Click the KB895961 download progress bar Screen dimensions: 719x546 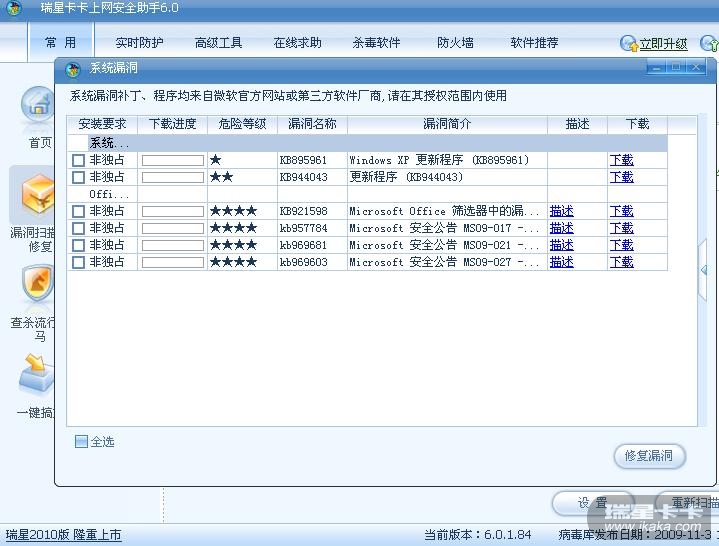173,160
